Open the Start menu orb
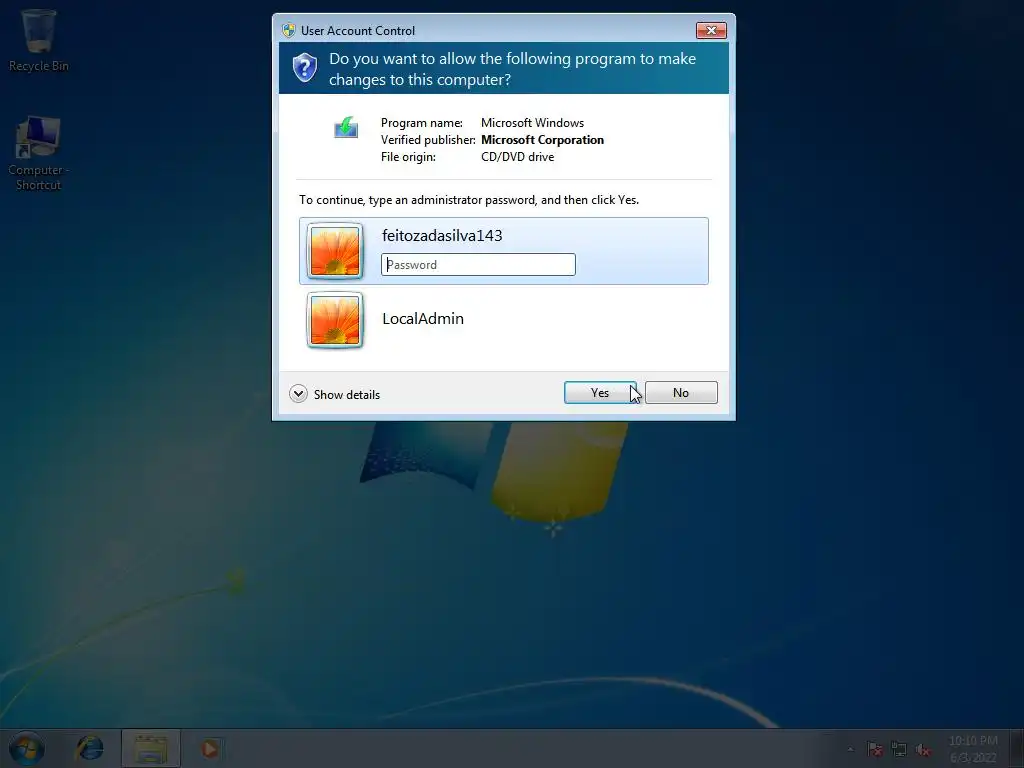This screenshot has width=1024, height=768. (27, 748)
